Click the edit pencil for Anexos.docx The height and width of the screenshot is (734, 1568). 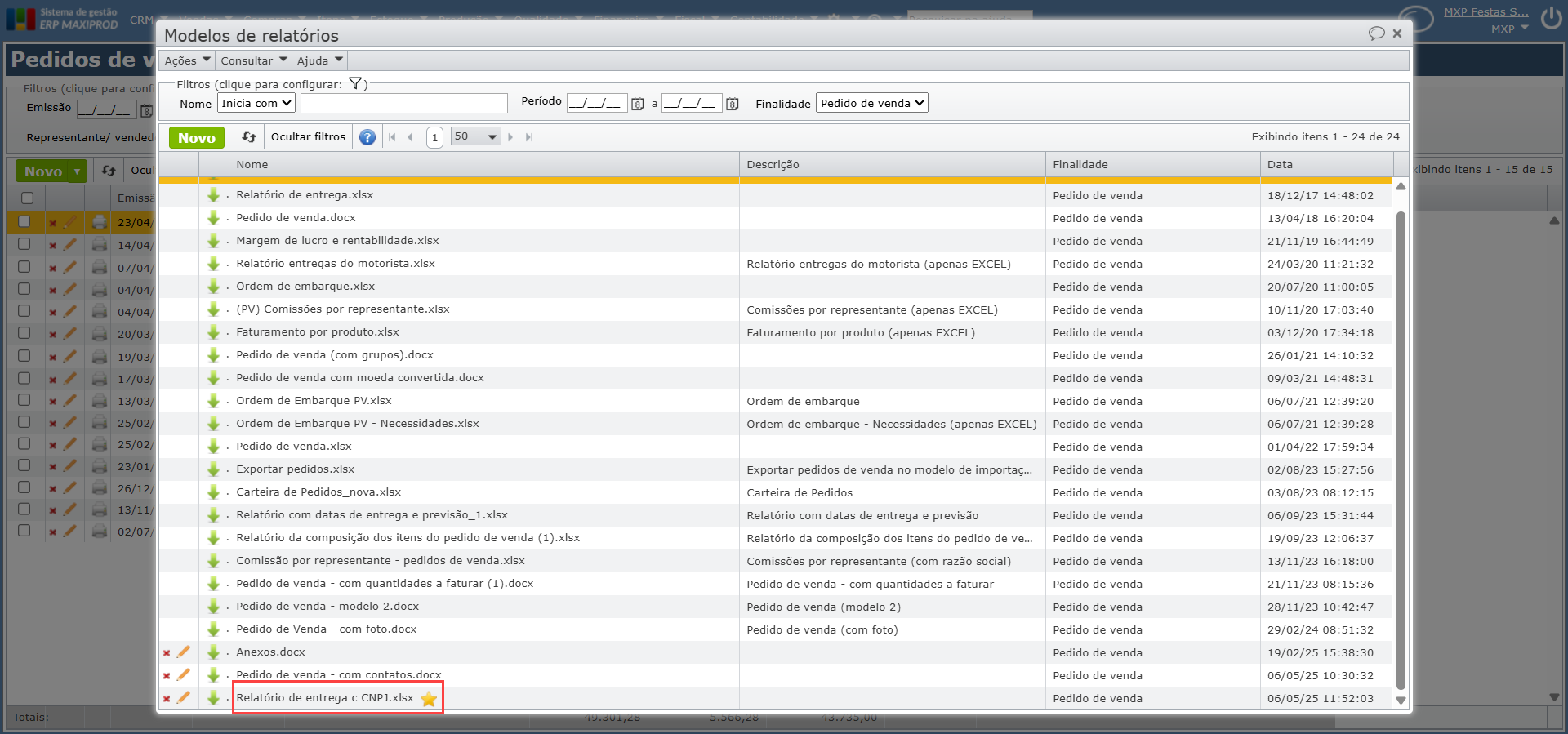pos(184,652)
